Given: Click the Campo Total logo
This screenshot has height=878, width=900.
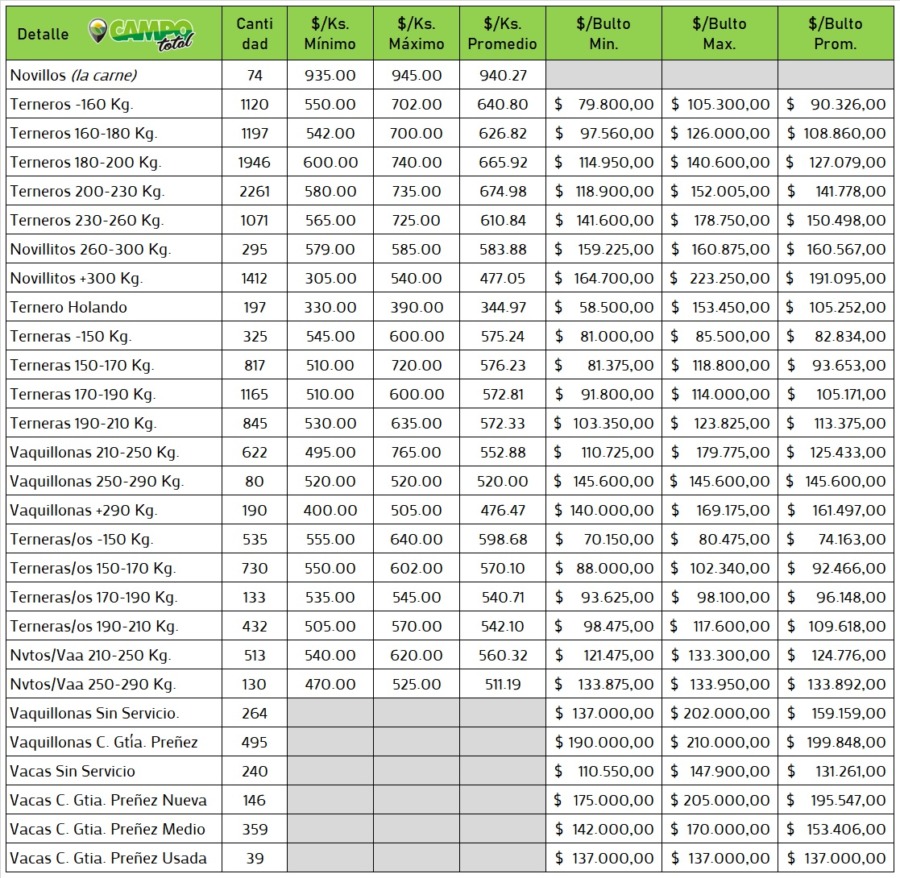Looking at the screenshot, I should [140, 34].
